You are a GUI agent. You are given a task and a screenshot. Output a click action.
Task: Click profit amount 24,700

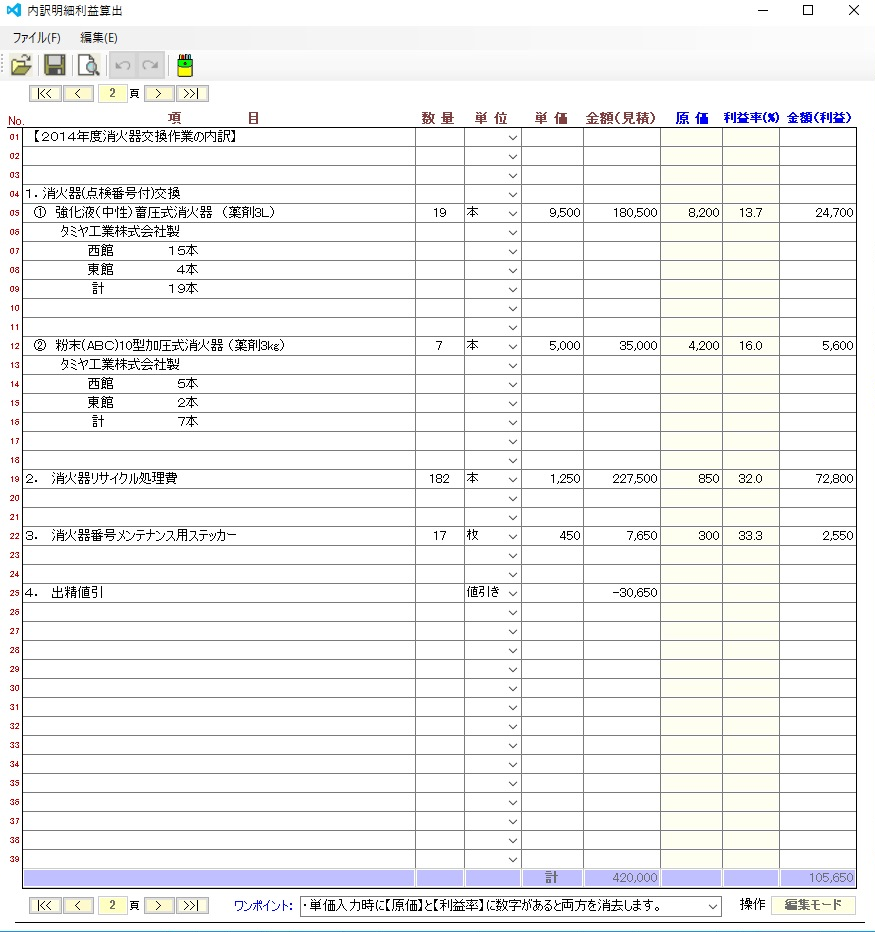[x=818, y=213]
